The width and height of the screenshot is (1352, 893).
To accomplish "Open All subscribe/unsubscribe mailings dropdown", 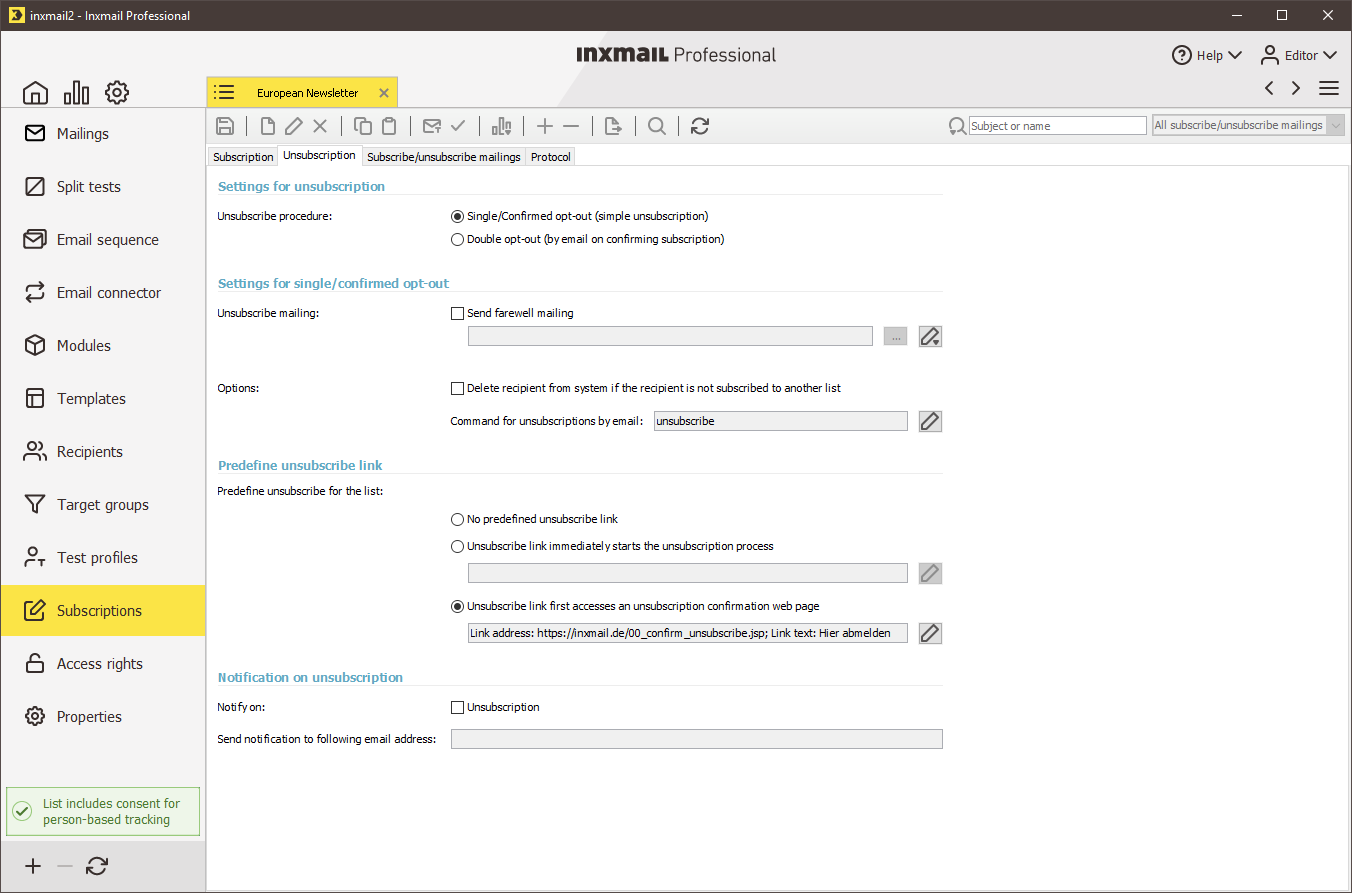I will click(1249, 126).
